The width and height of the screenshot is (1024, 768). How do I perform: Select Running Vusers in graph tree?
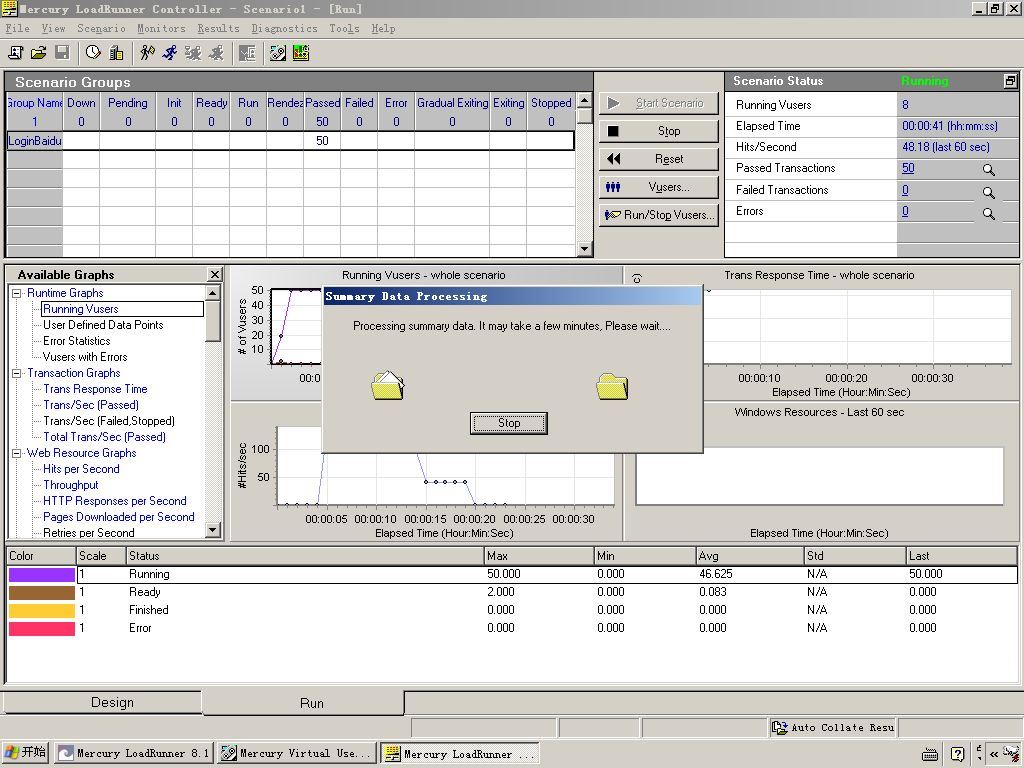click(81, 309)
